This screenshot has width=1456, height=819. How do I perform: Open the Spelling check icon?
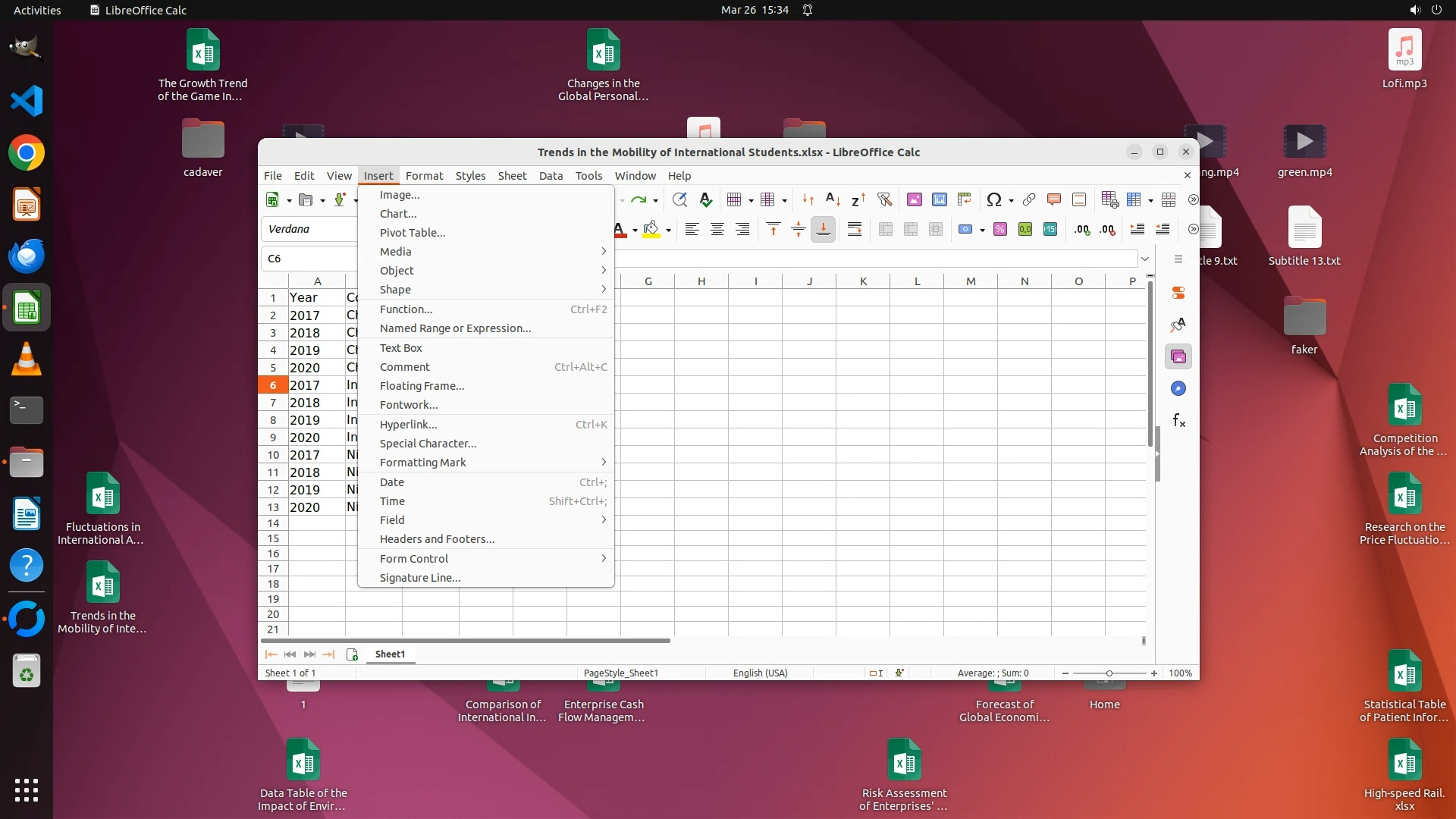705,199
